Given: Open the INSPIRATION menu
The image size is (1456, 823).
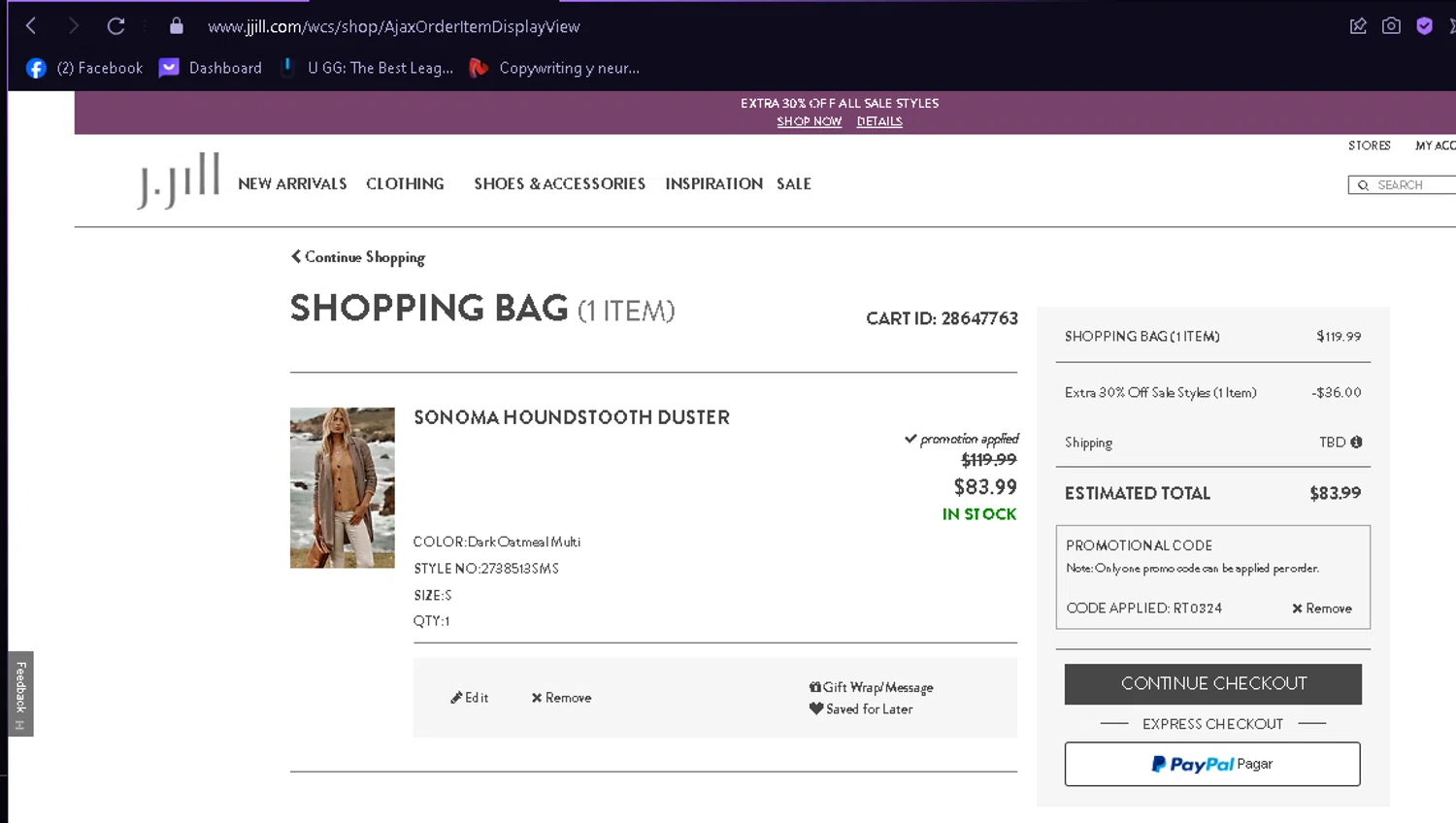Looking at the screenshot, I should [713, 183].
